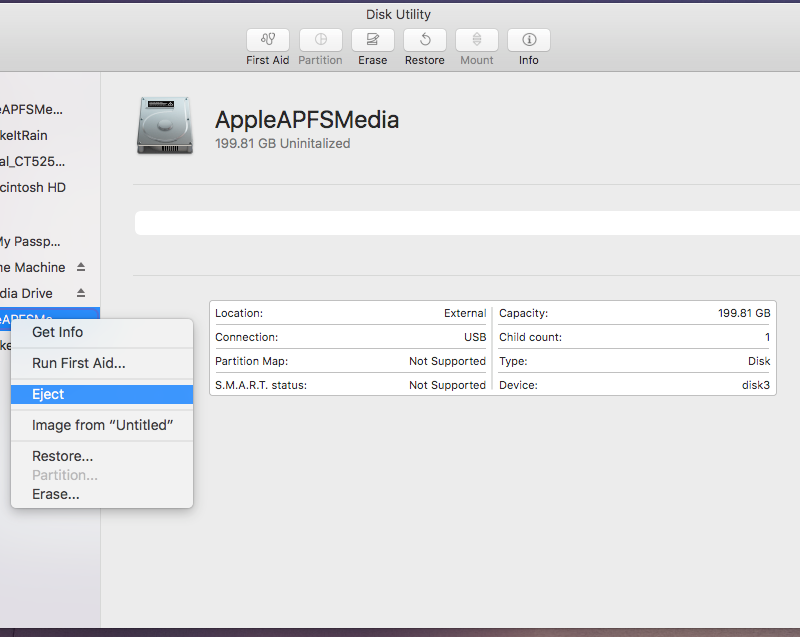This screenshot has height=637, width=800.
Task: Click the Device value "disk3"
Action: pos(756,385)
